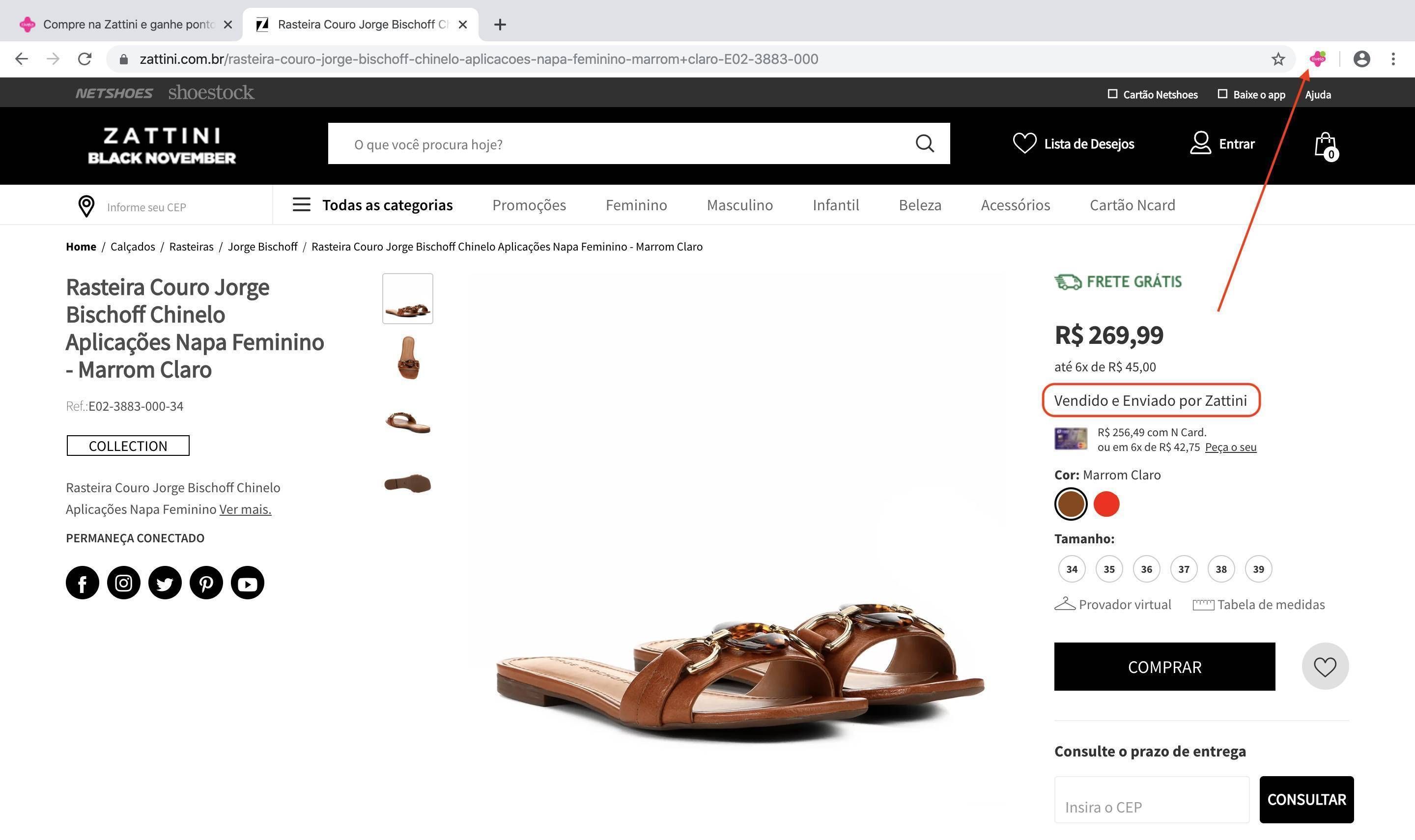Click the browser forward arrow

(53, 59)
